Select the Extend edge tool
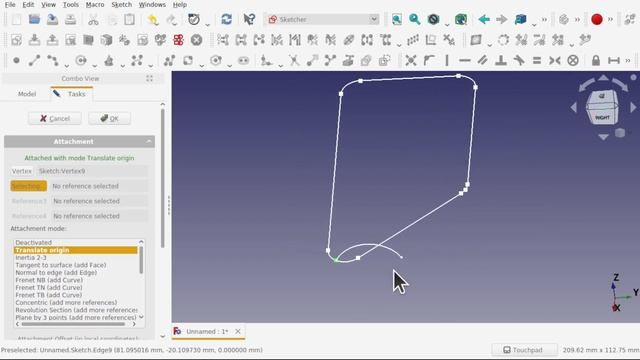Image resolution: width=640 pixels, height=360 pixels. pos(312,60)
